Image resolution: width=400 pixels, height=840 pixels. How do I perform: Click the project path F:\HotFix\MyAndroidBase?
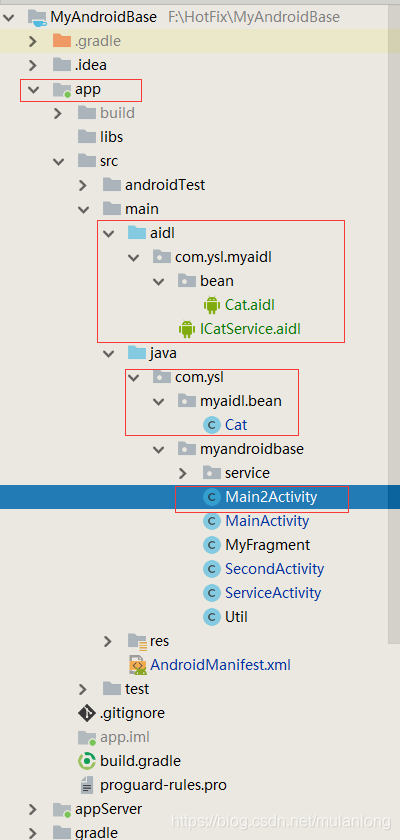pyautogui.click(x=254, y=17)
